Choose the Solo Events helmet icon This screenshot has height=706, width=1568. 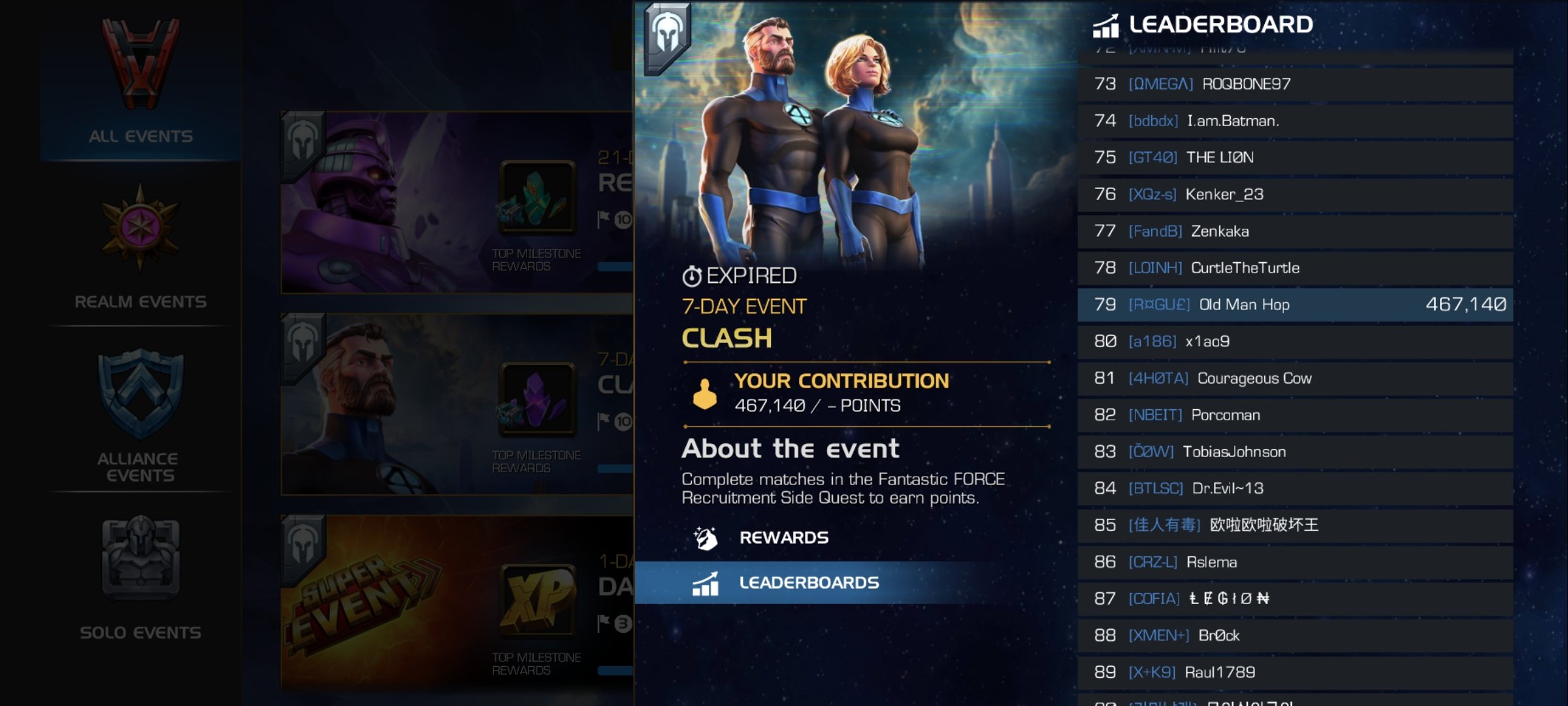[x=140, y=560]
